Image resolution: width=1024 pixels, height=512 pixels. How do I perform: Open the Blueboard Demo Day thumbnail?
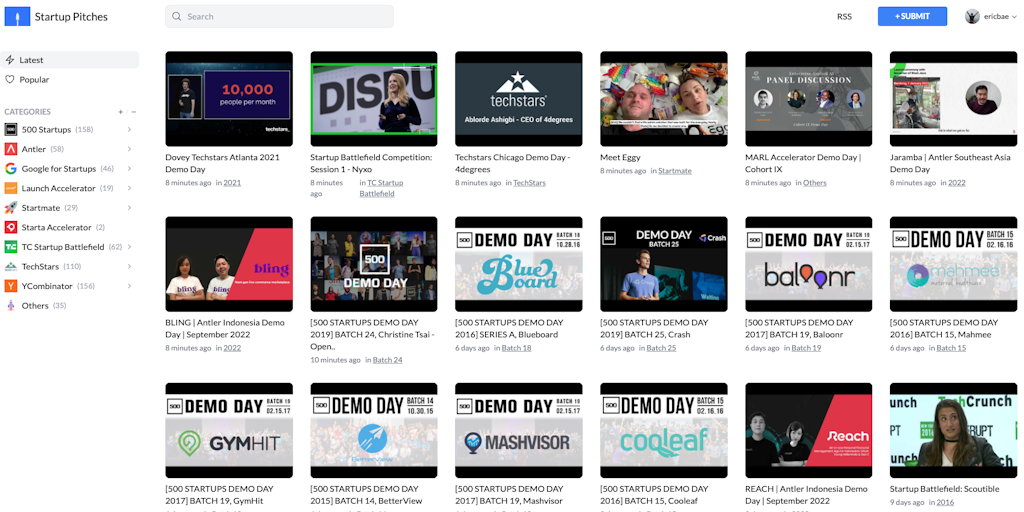tap(519, 264)
